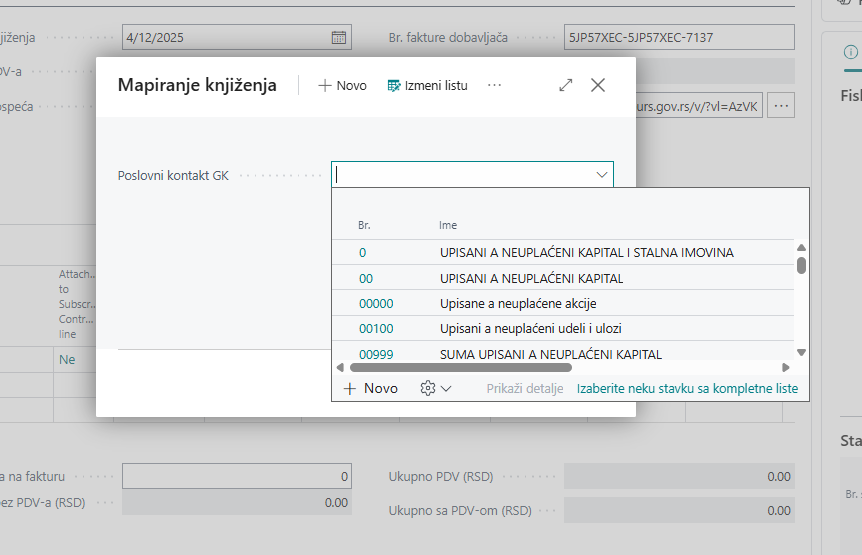Viewport: 862px width, 555px height.
Task: Toggle the Poslovni kontakt GK dropdown arrow
Action: coord(602,175)
